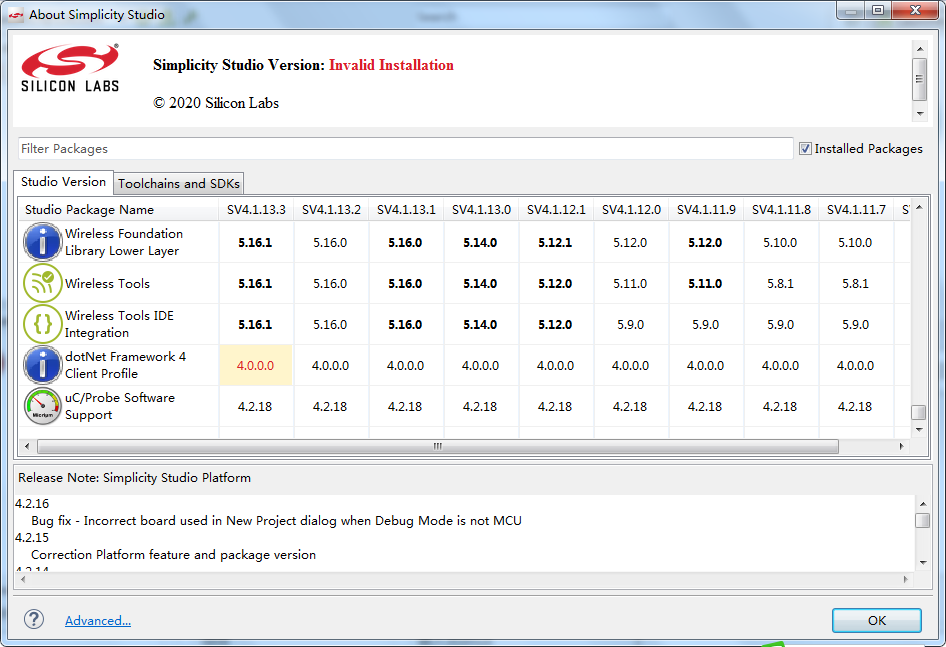Click the table's vertical scrollbar thumb
The image size is (946, 647).
(x=919, y=412)
